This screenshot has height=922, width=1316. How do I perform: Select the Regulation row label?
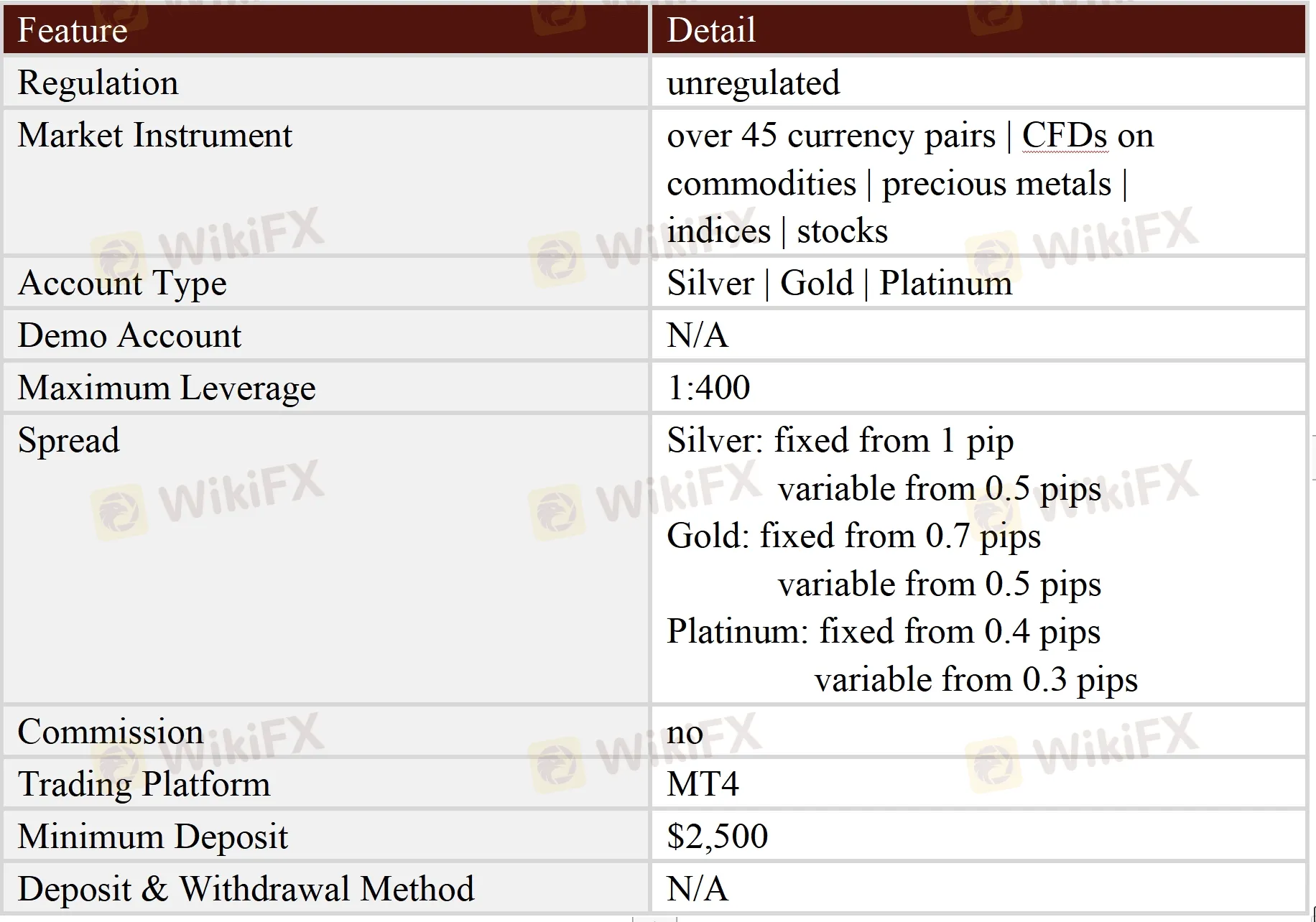tap(98, 83)
